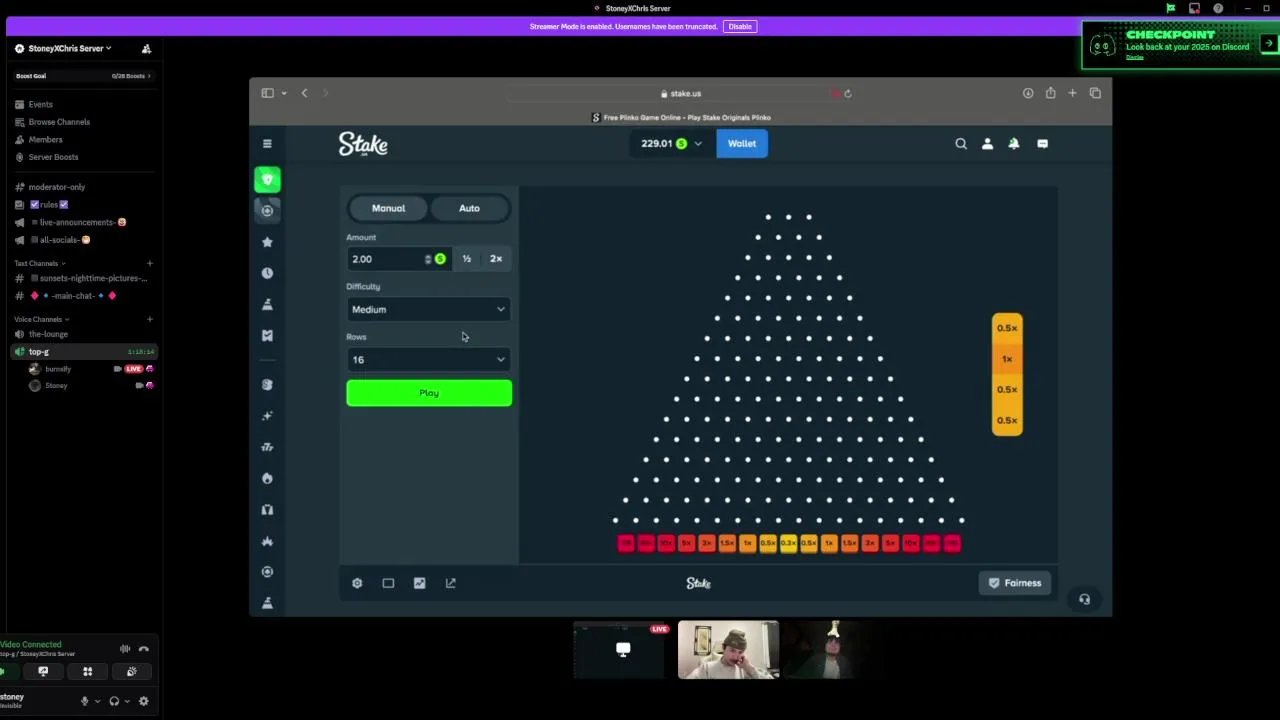This screenshot has width=1280, height=720.
Task: Open the support headset icon
Action: (x=1084, y=599)
